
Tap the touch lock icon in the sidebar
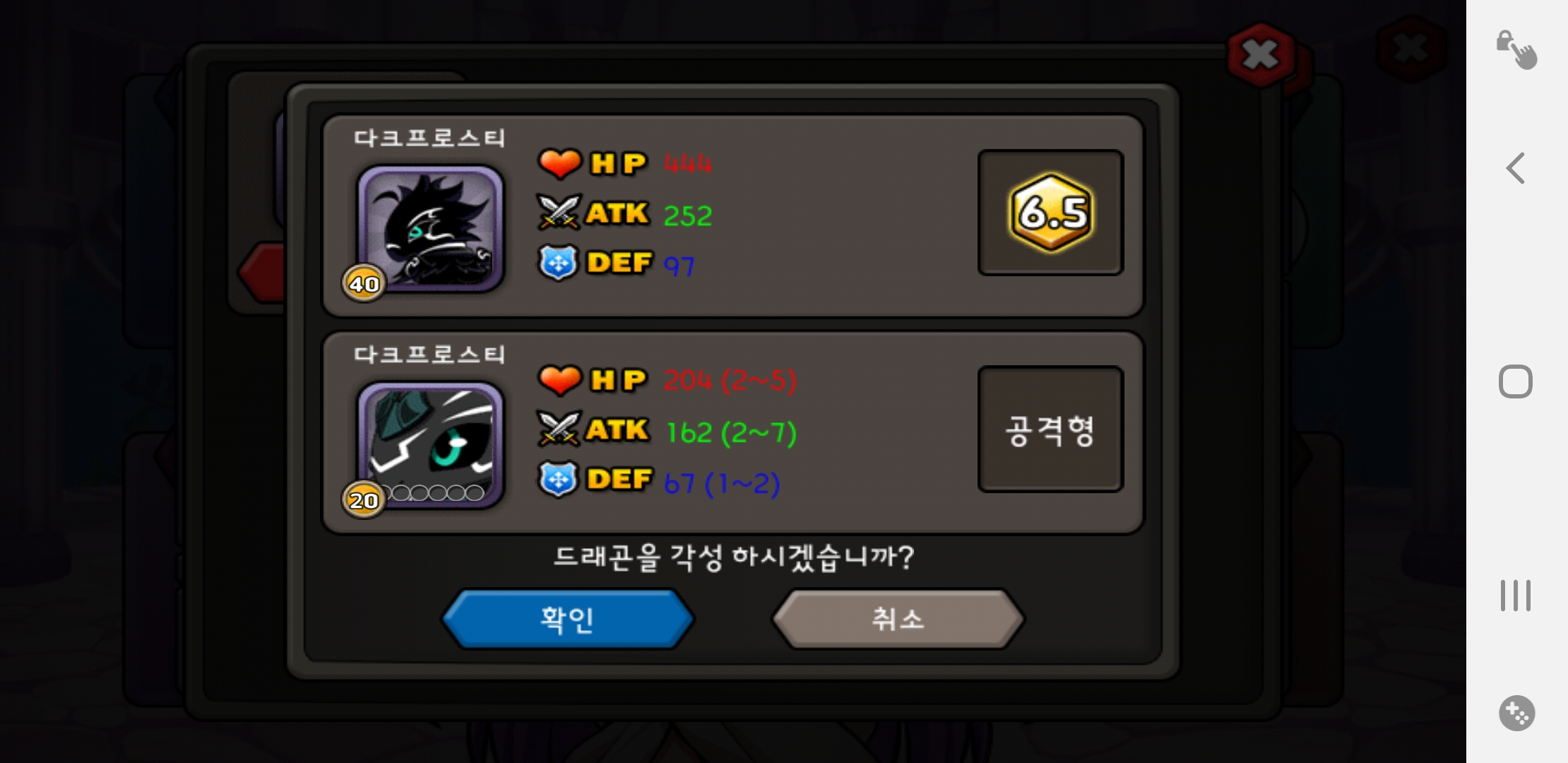coord(1516,49)
